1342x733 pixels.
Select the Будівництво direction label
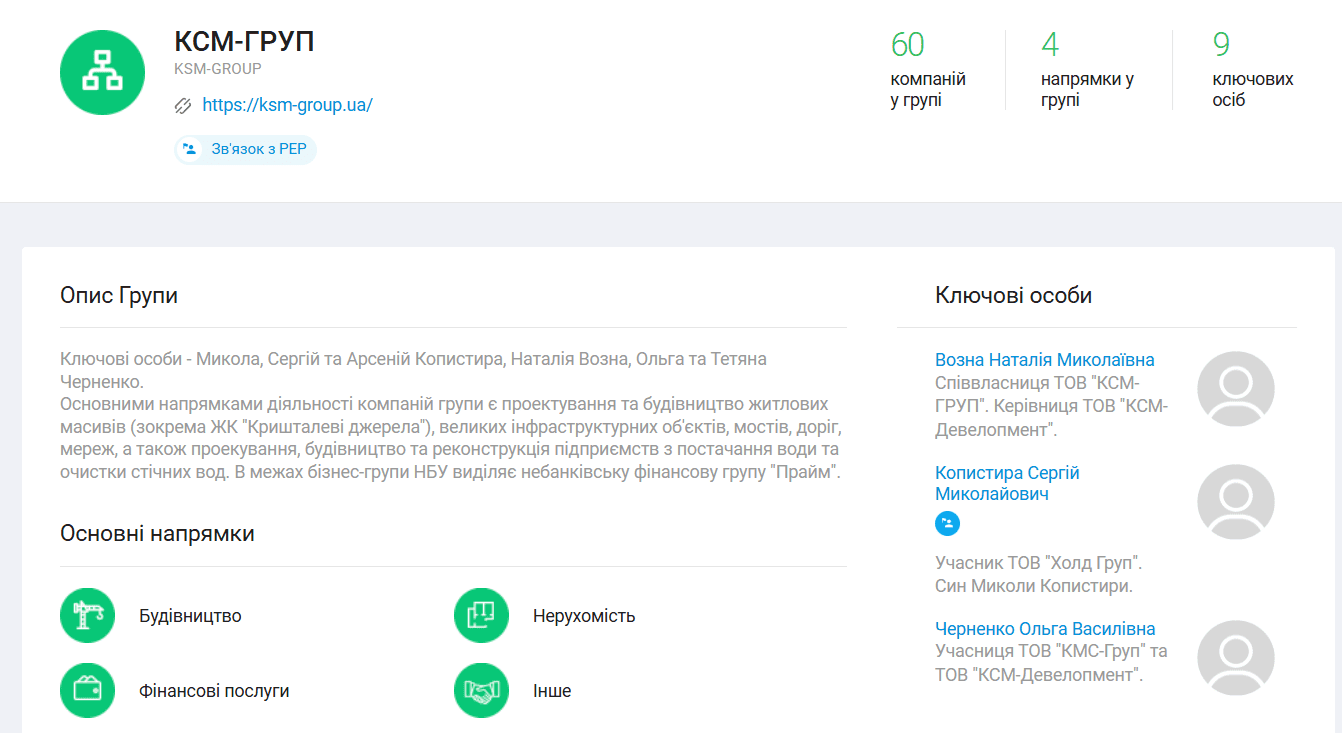pos(190,616)
